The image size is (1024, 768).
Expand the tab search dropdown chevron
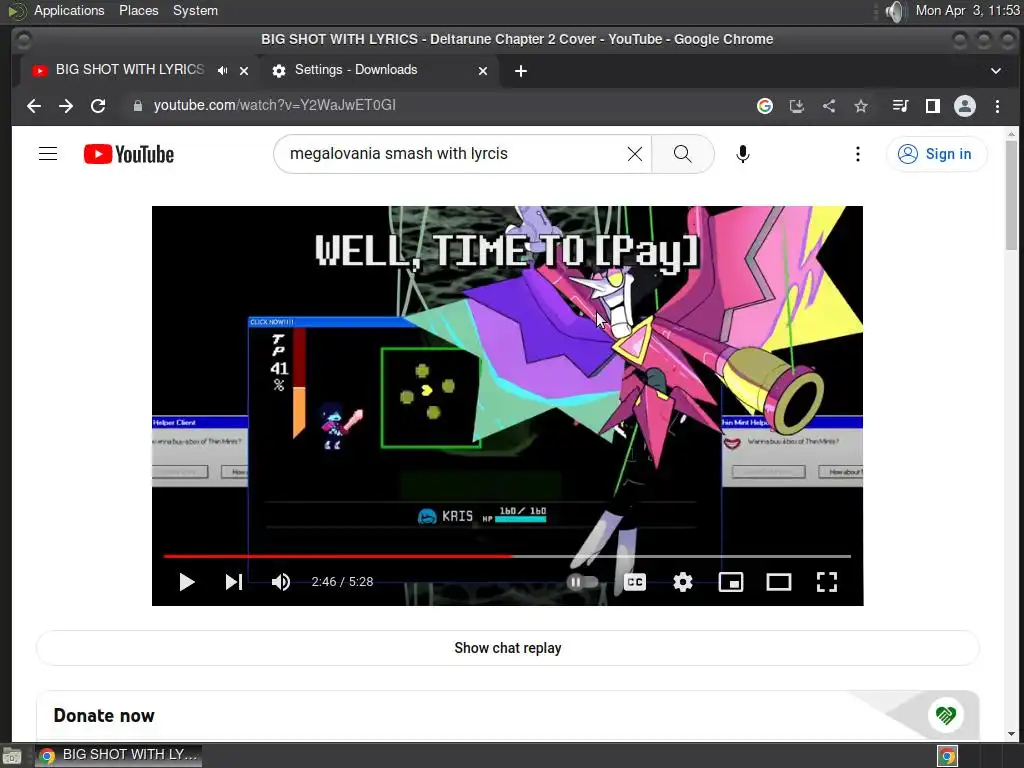tap(995, 71)
